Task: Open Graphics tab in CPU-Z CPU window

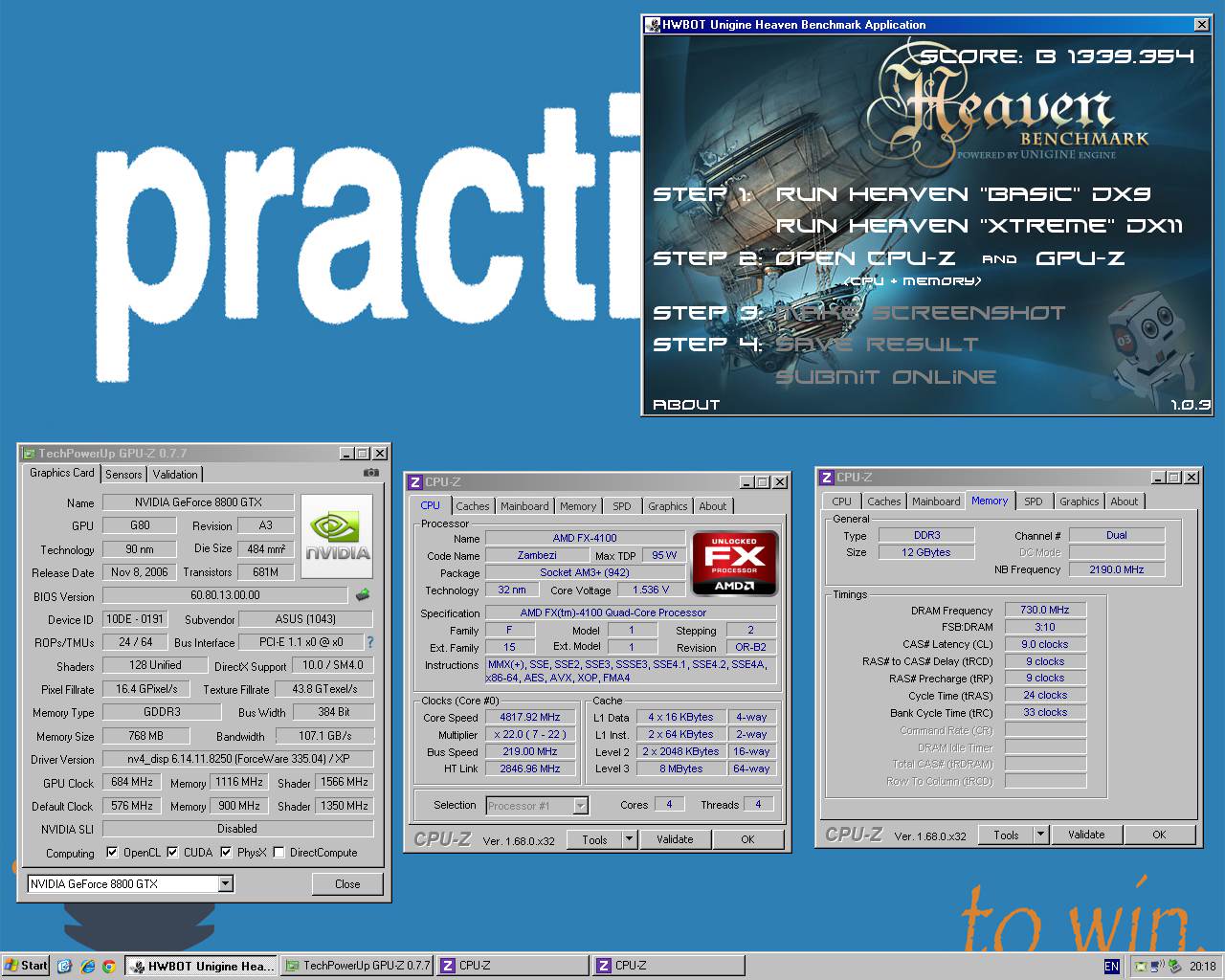Action: (668, 506)
